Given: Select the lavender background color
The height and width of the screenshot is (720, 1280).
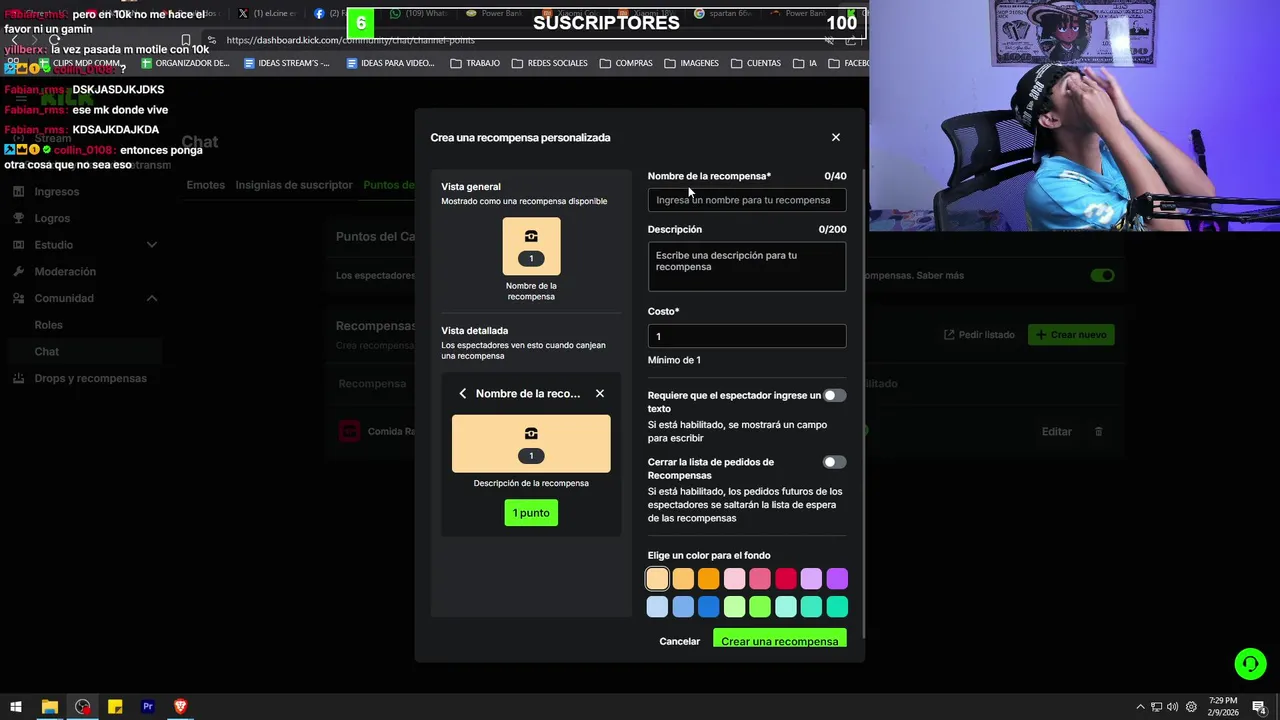Looking at the screenshot, I should (x=811, y=579).
